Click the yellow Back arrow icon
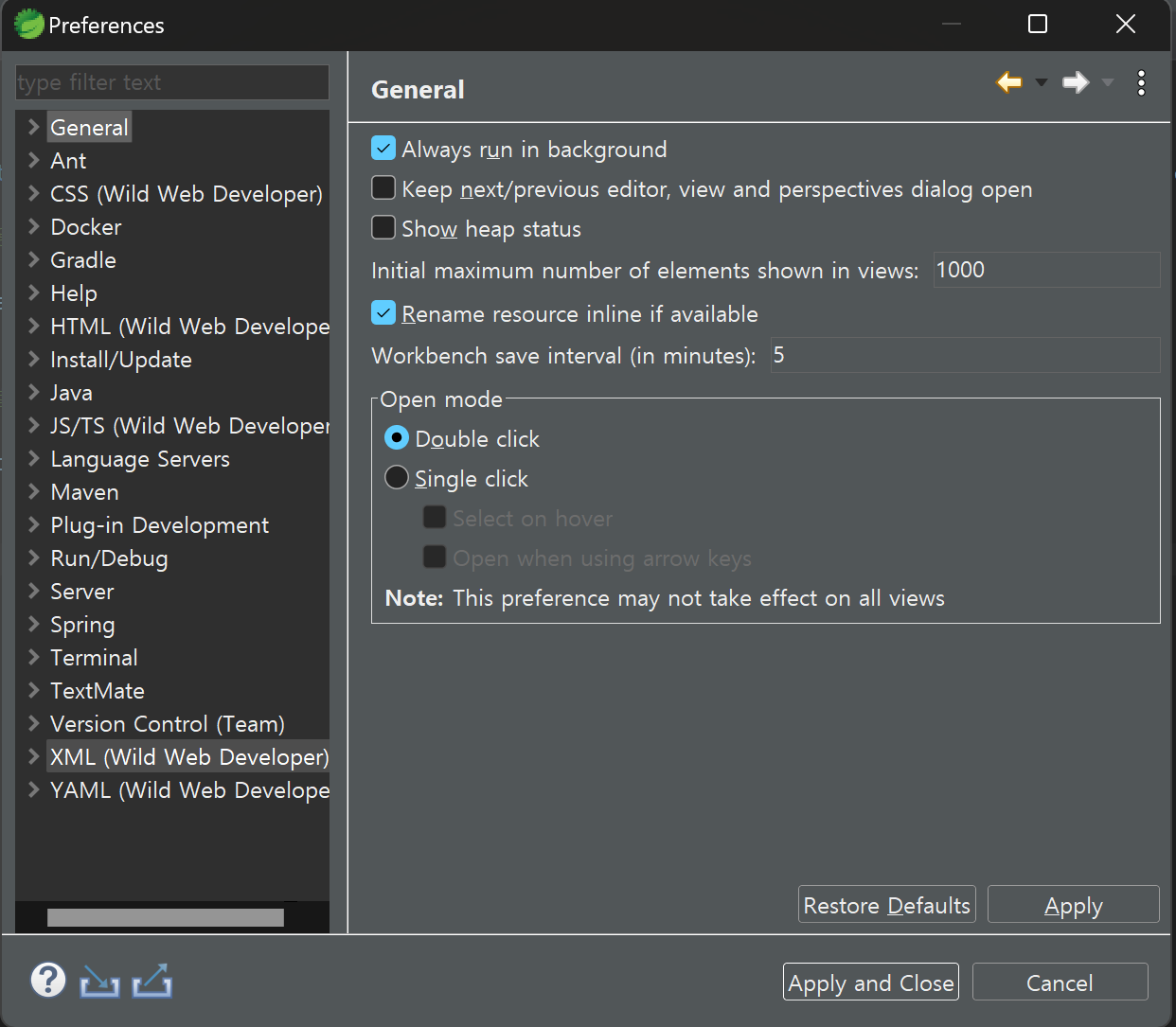1176x1027 pixels. coord(1009,82)
